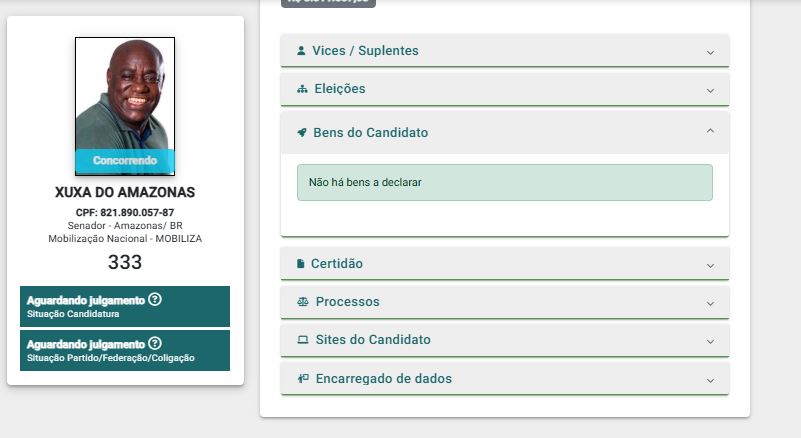Open help icon for Situação Candidatura
Image resolution: width=801 pixels, height=438 pixels.
pyautogui.click(x=155, y=299)
